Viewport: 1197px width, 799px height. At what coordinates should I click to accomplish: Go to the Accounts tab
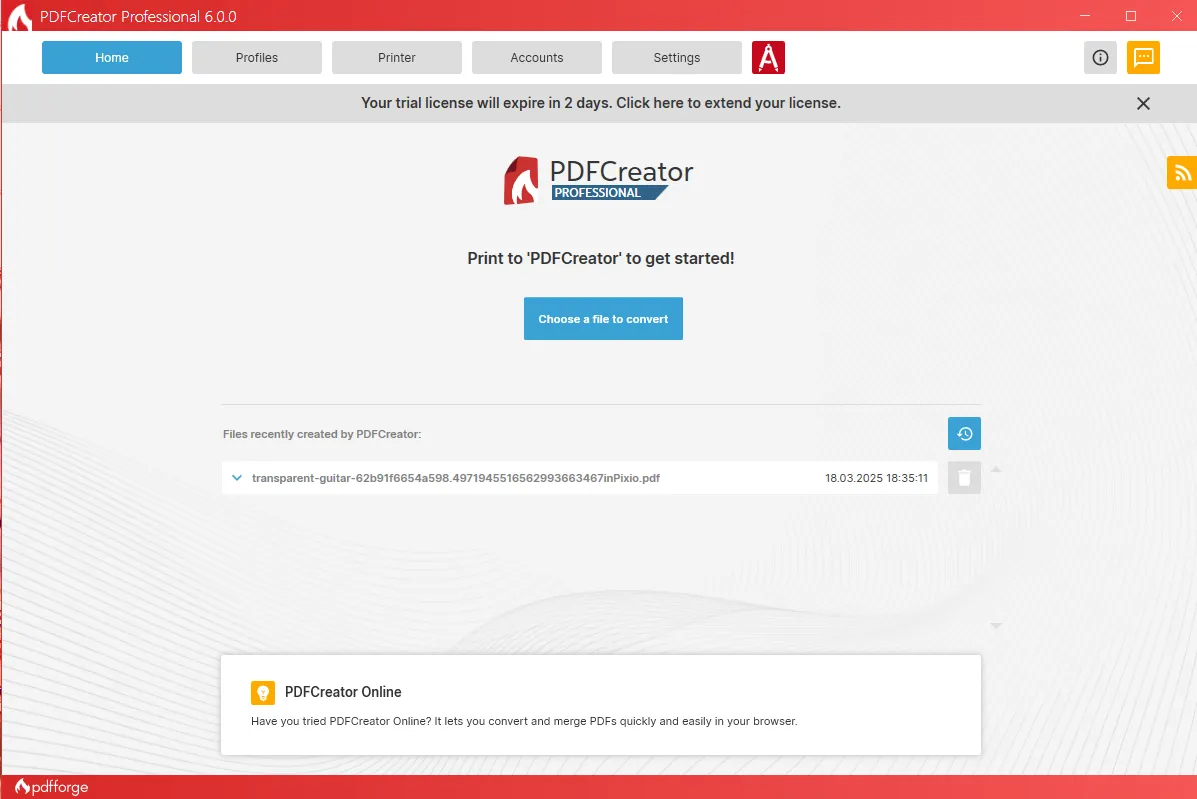(x=536, y=57)
